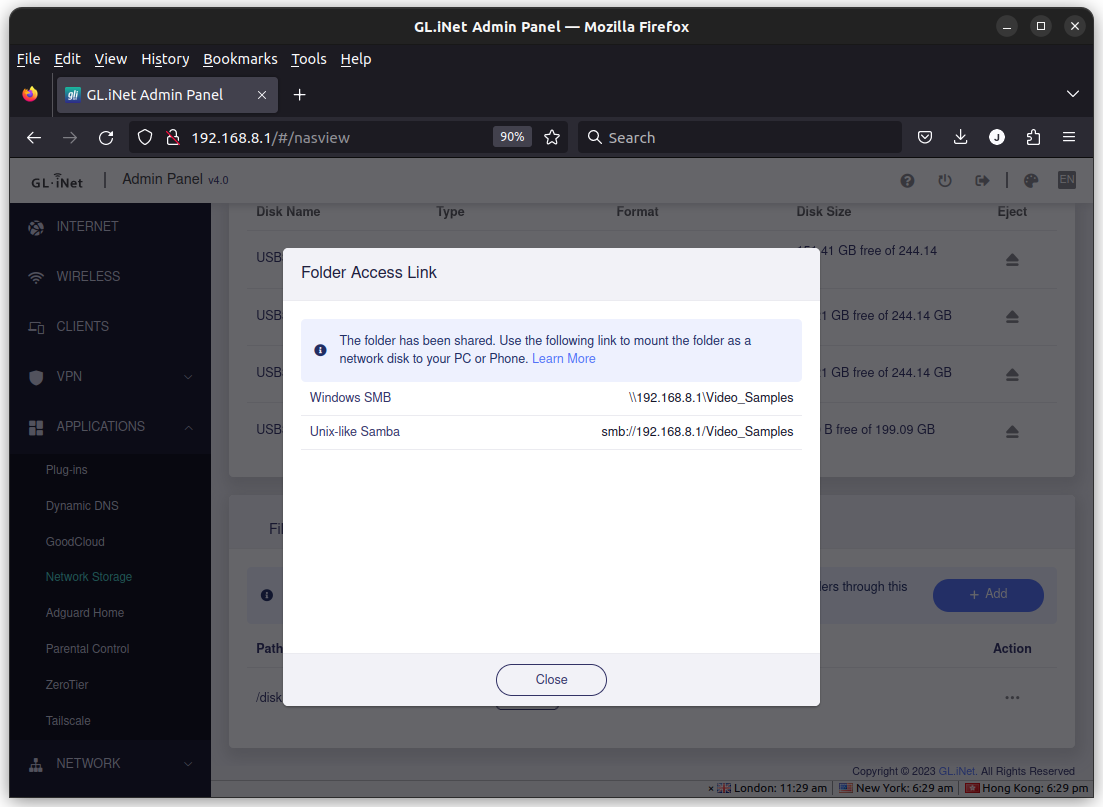1103x807 pixels.
Task: Click the reboot power icon
Action: click(x=945, y=181)
